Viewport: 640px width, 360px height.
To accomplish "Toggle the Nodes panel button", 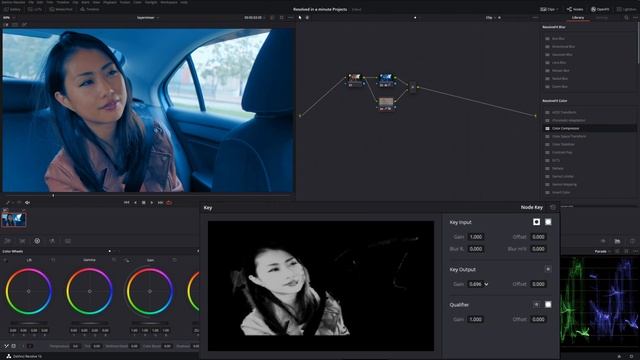I will 575,9.
